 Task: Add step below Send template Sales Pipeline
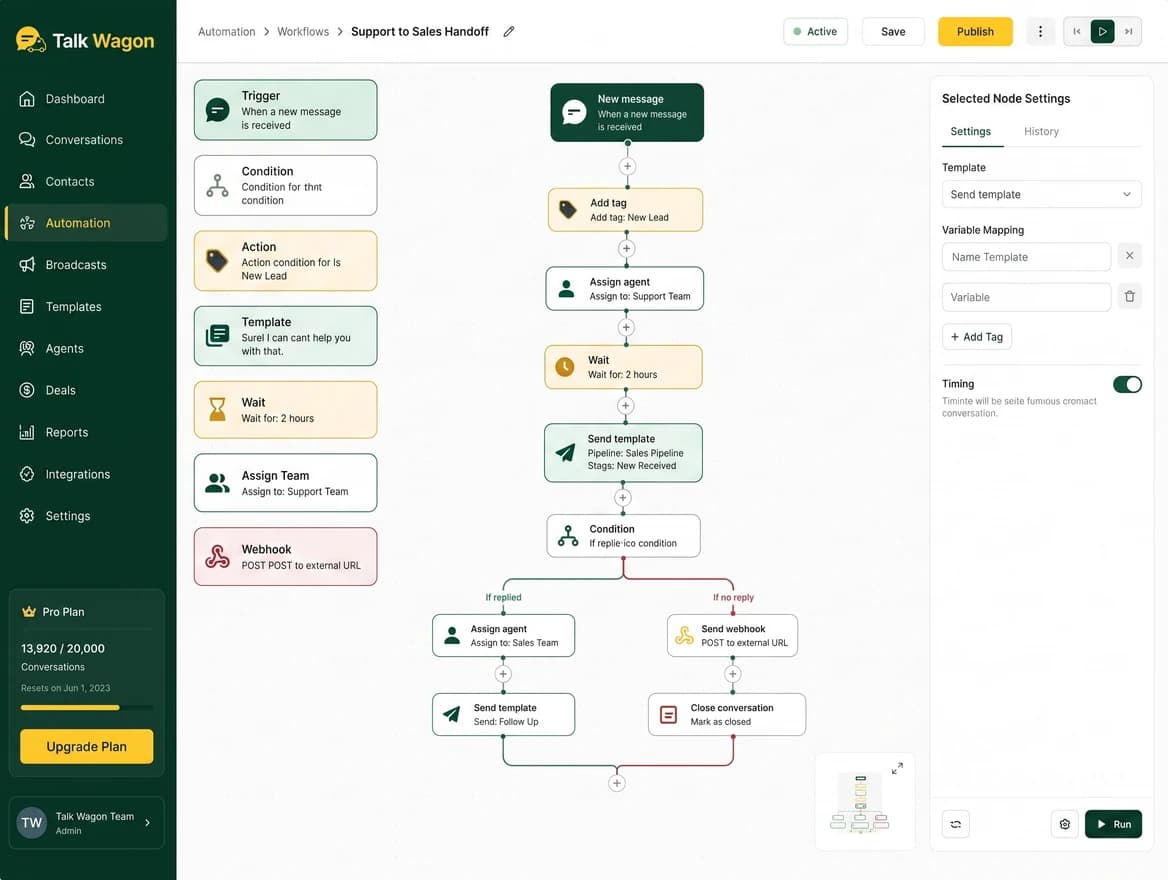point(623,498)
